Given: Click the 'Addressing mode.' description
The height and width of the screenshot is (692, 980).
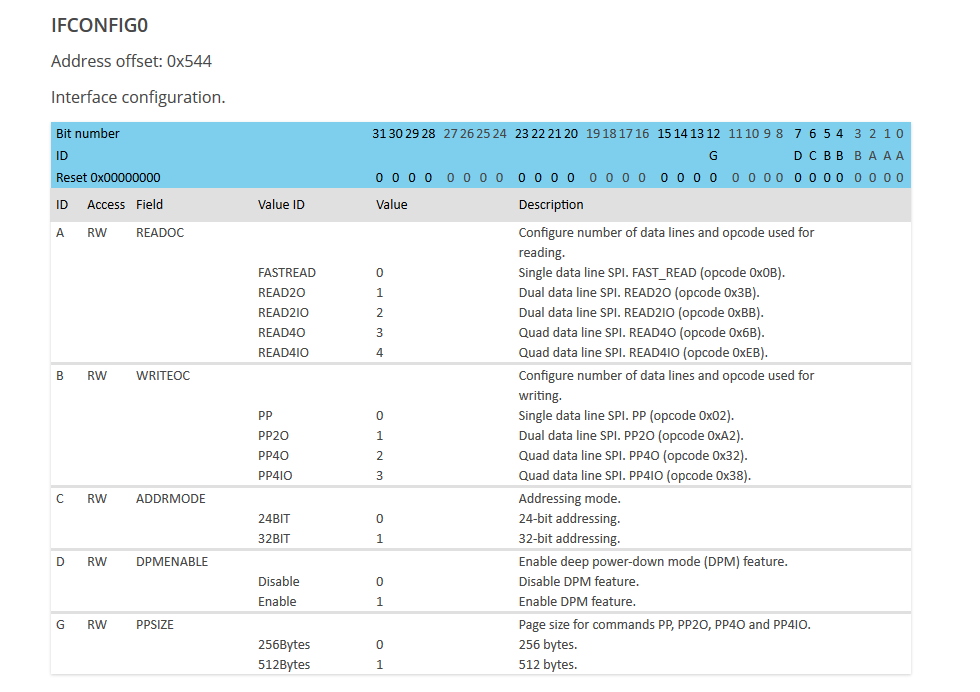Looking at the screenshot, I should tap(569, 499).
